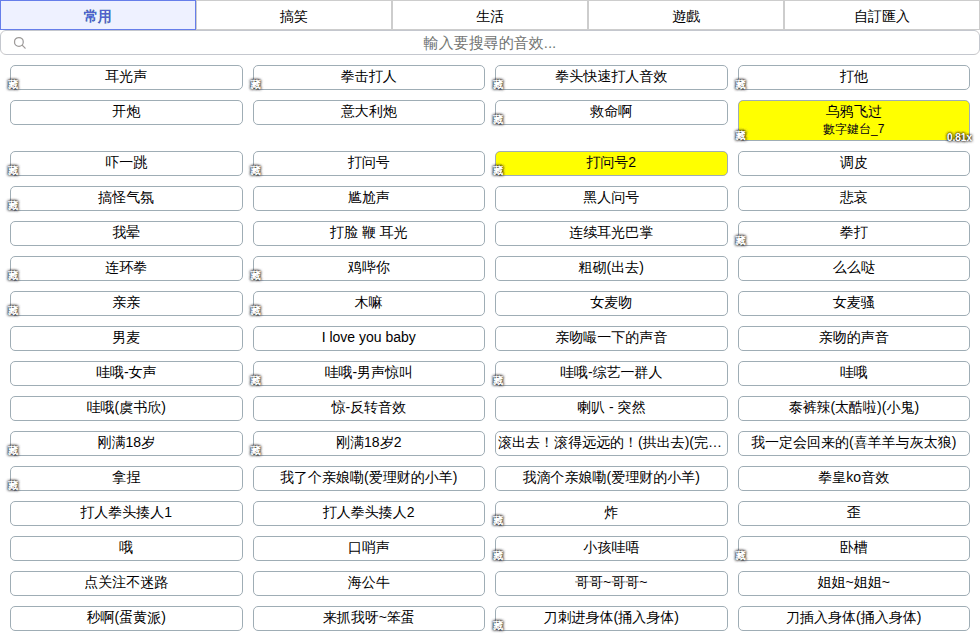Play the 女麦骚 sound effect
The image size is (980, 640).
pyautogui.click(x=854, y=304)
